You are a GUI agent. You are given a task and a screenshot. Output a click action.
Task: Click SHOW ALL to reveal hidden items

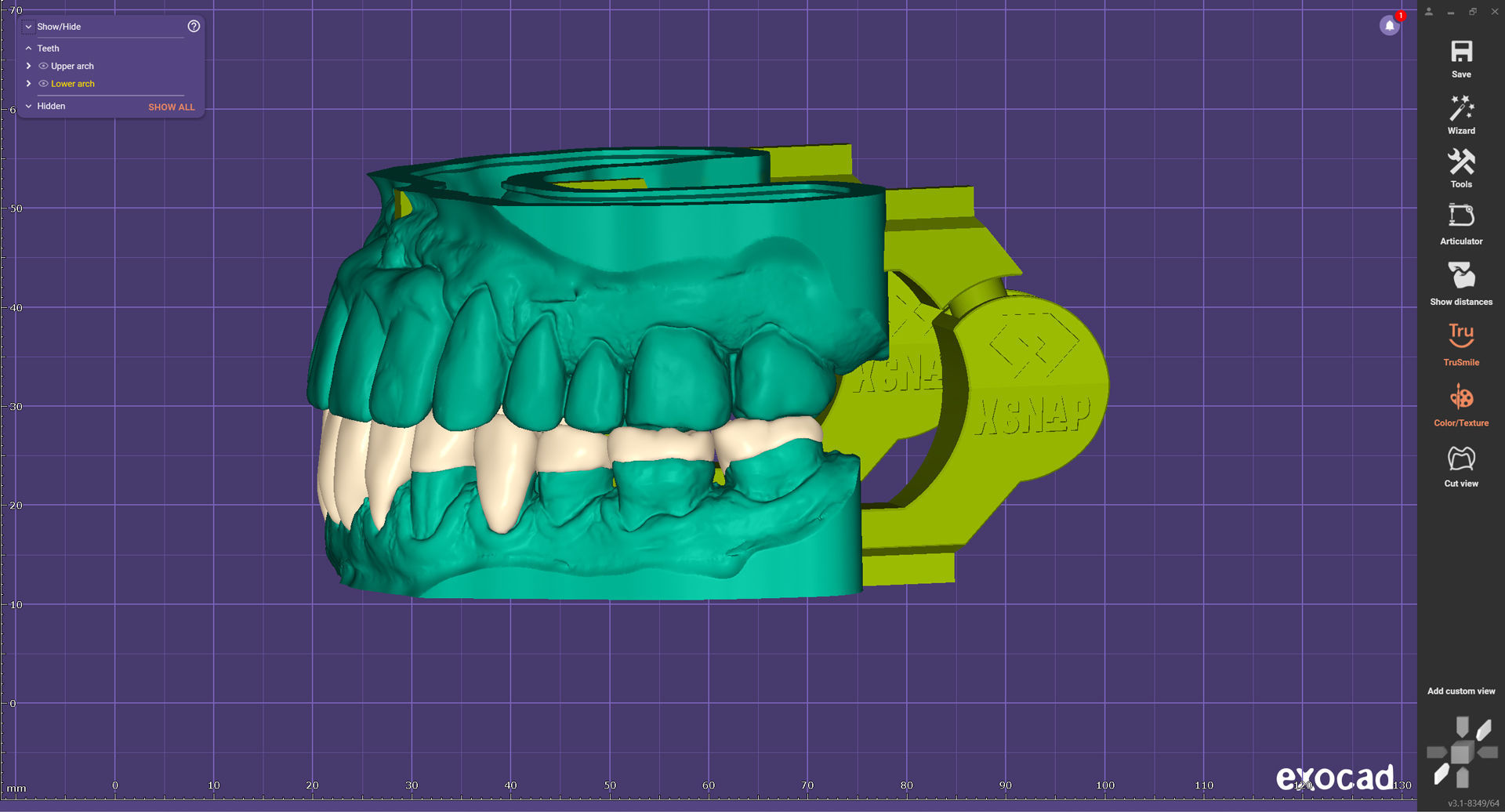(171, 107)
